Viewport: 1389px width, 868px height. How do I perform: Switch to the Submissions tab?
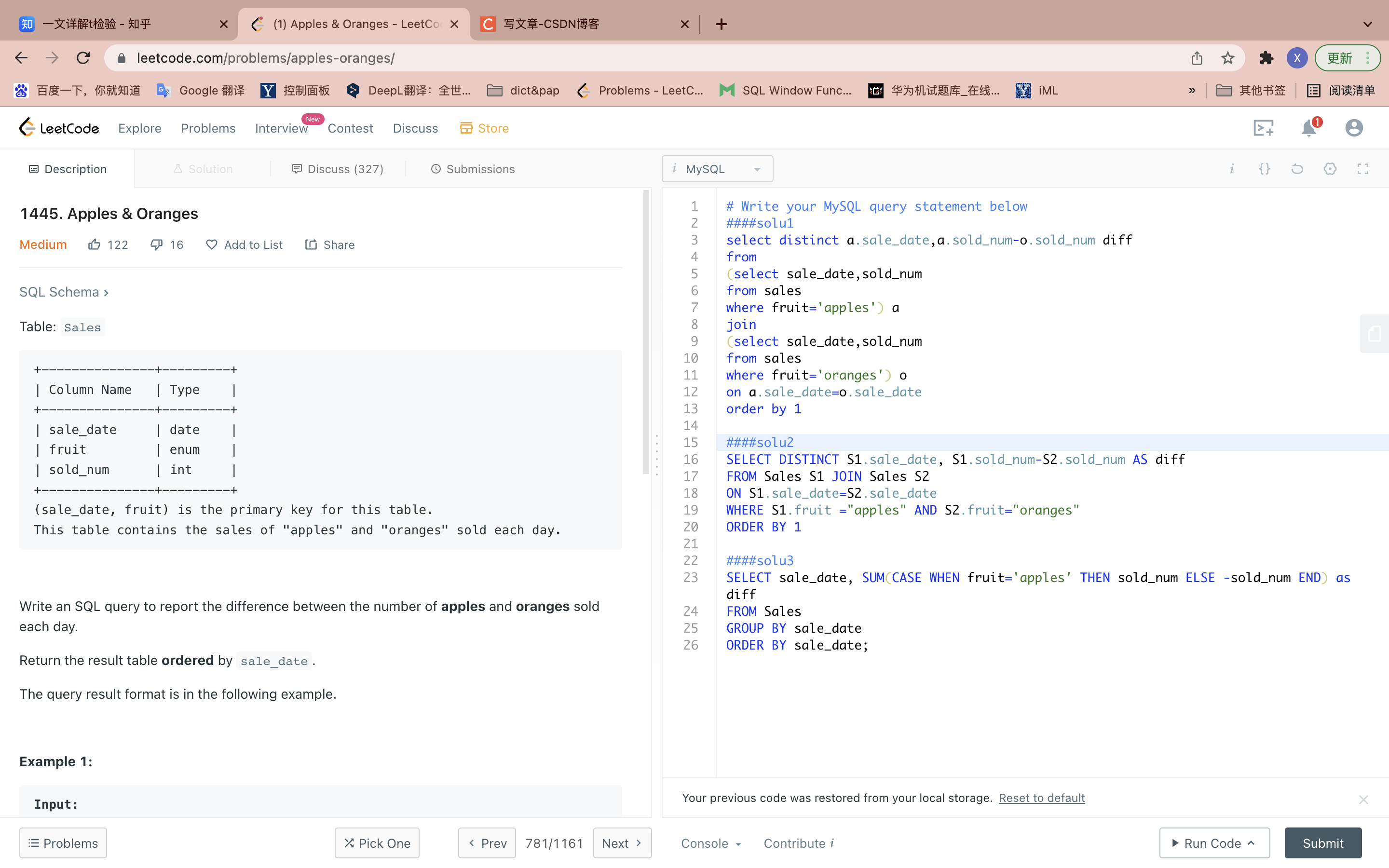pyautogui.click(x=472, y=169)
